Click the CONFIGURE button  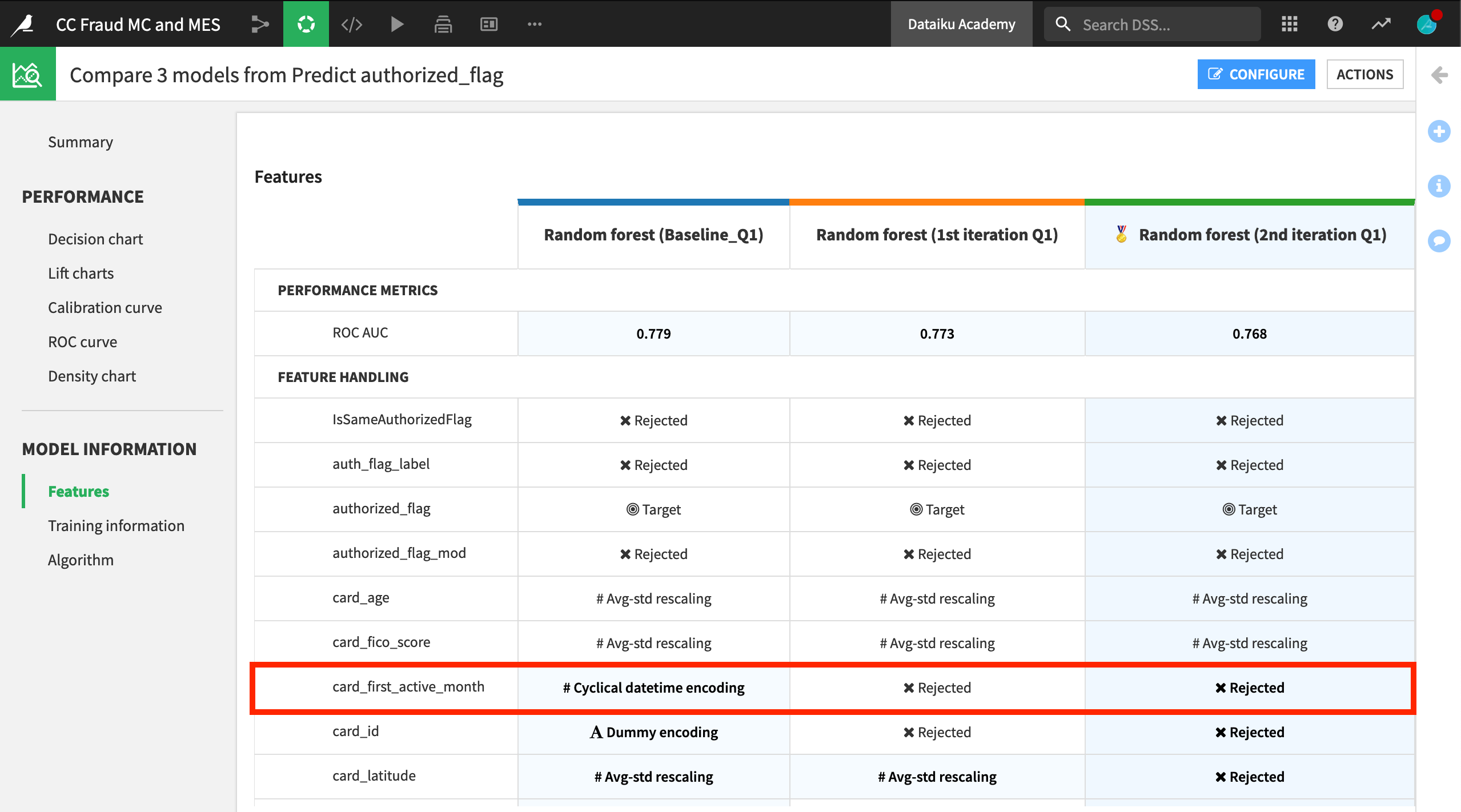pyautogui.click(x=1256, y=74)
